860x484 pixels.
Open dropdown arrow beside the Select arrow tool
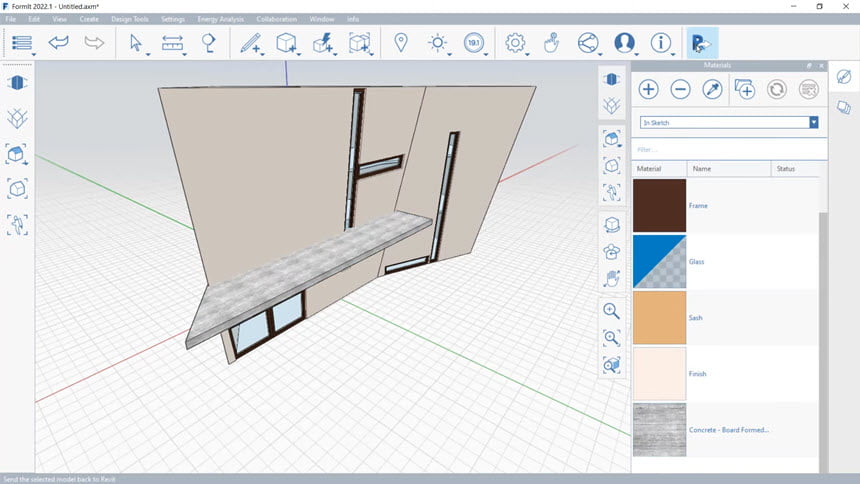click(148, 54)
